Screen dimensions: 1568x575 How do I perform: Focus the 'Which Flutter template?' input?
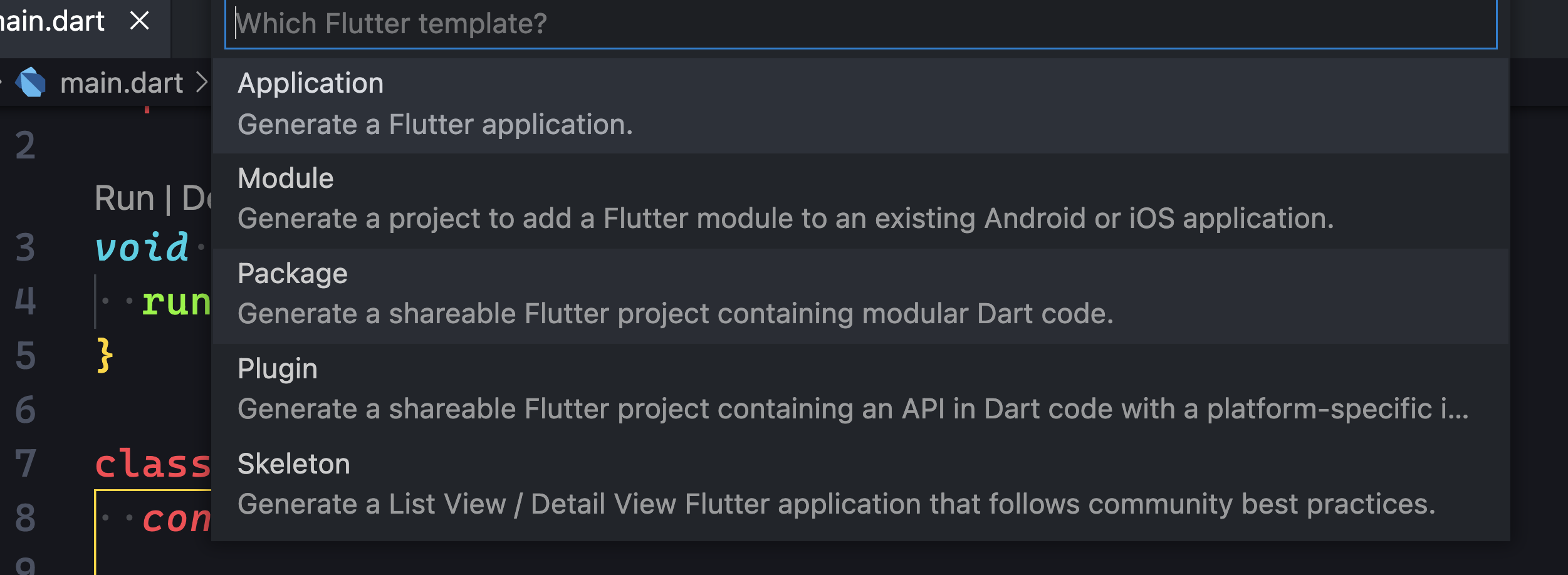tap(860, 24)
